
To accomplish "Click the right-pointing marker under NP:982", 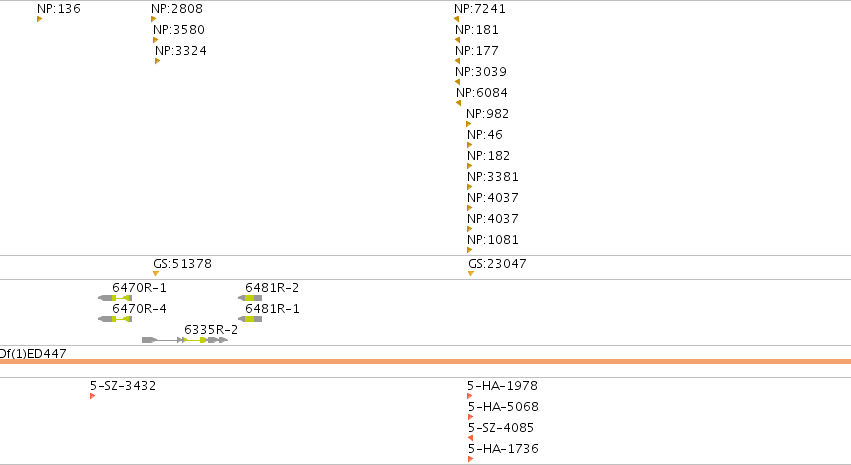I will tap(469, 124).
